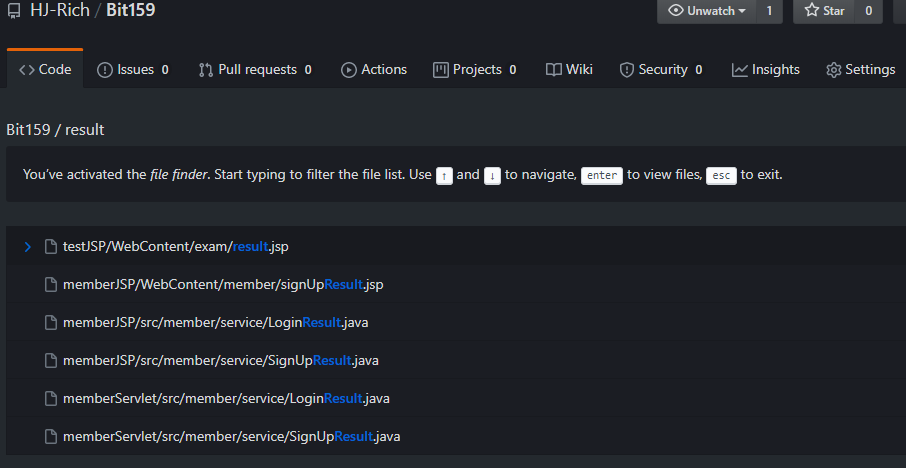Image resolution: width=906 pixels, height=468 pixels.
Task: Open the Projects tab
Action: pyautogui.click(x=474, y=69)
